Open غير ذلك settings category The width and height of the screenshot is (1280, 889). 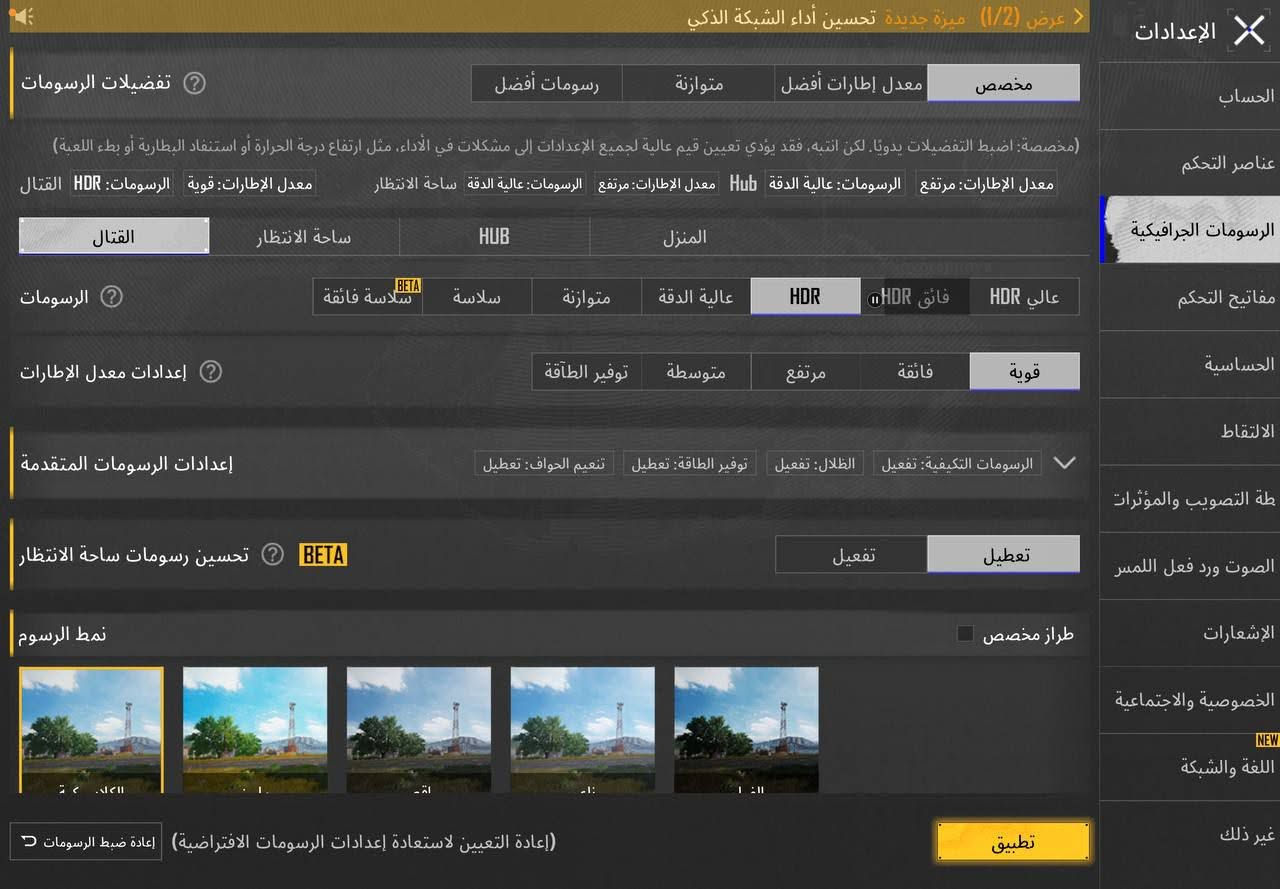click(x=1190, y=834)
